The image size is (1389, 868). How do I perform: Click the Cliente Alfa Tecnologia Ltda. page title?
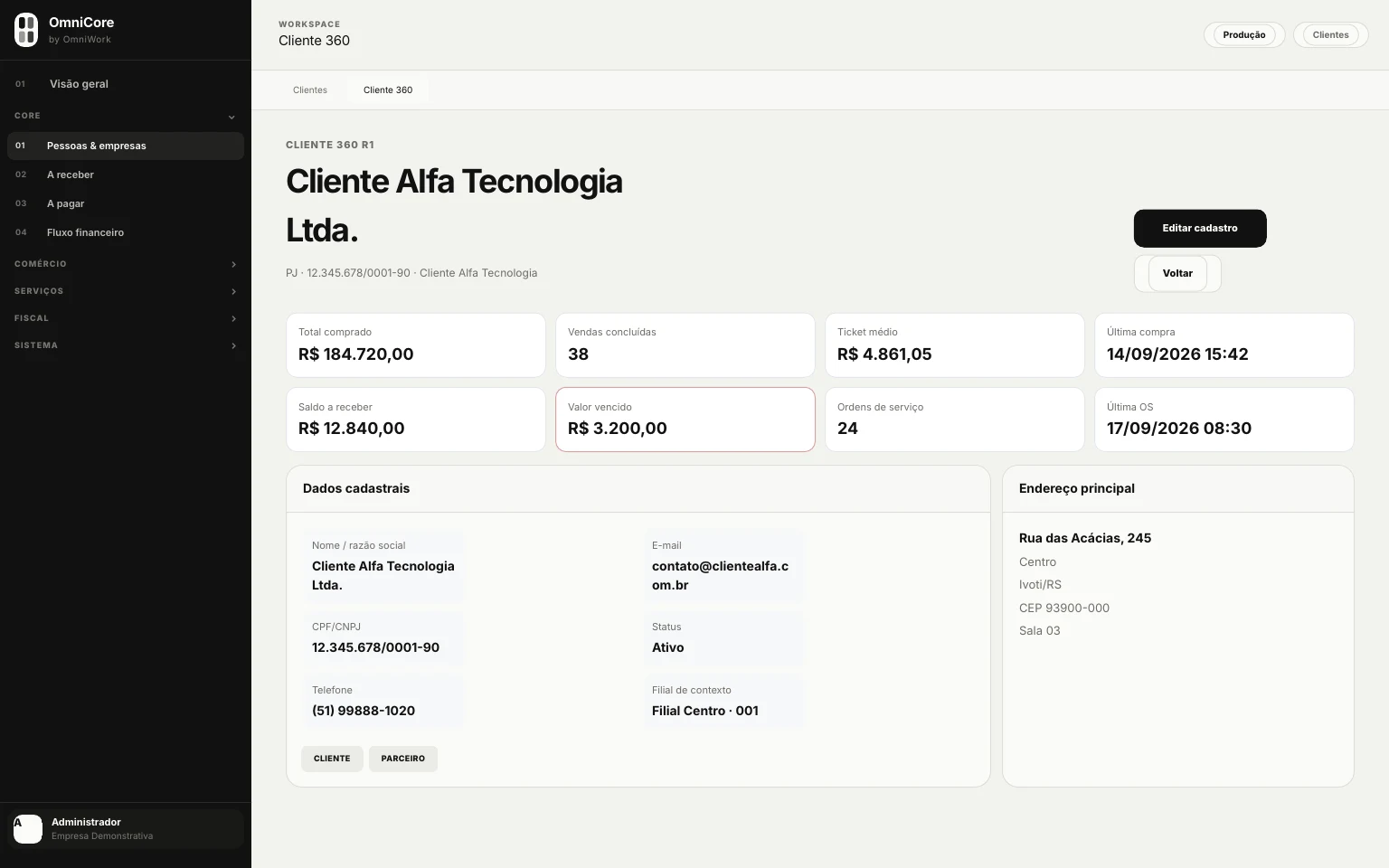[454, 205]
